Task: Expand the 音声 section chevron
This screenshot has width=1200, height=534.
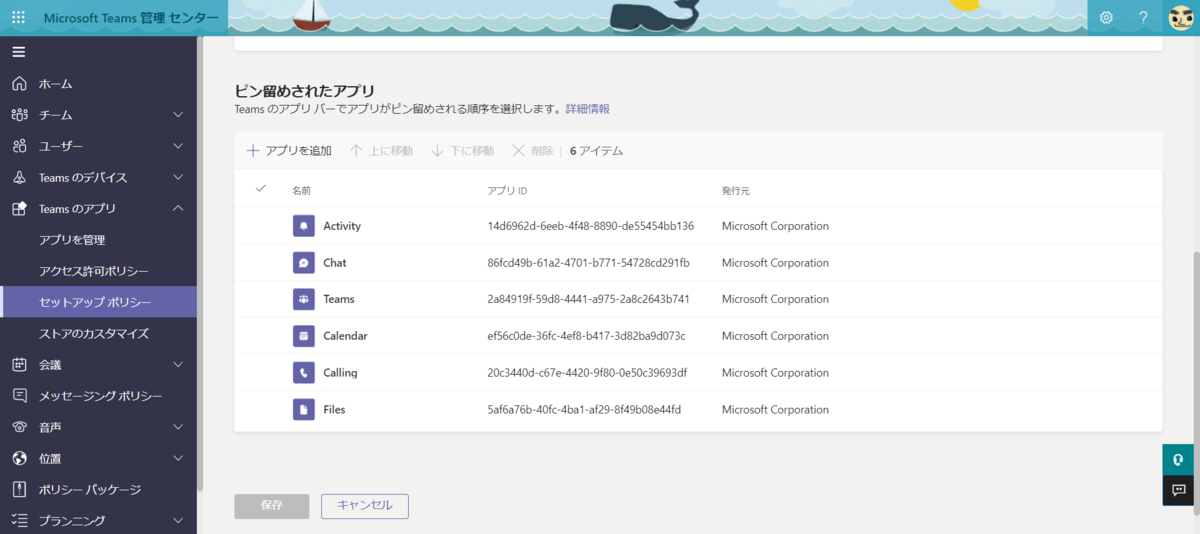Action: (178, 427)
